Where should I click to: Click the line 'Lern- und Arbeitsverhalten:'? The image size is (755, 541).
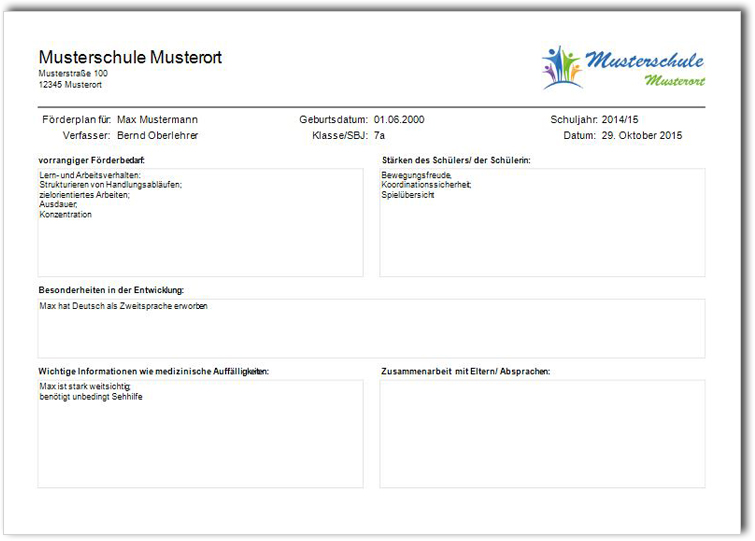click(90, 175)
